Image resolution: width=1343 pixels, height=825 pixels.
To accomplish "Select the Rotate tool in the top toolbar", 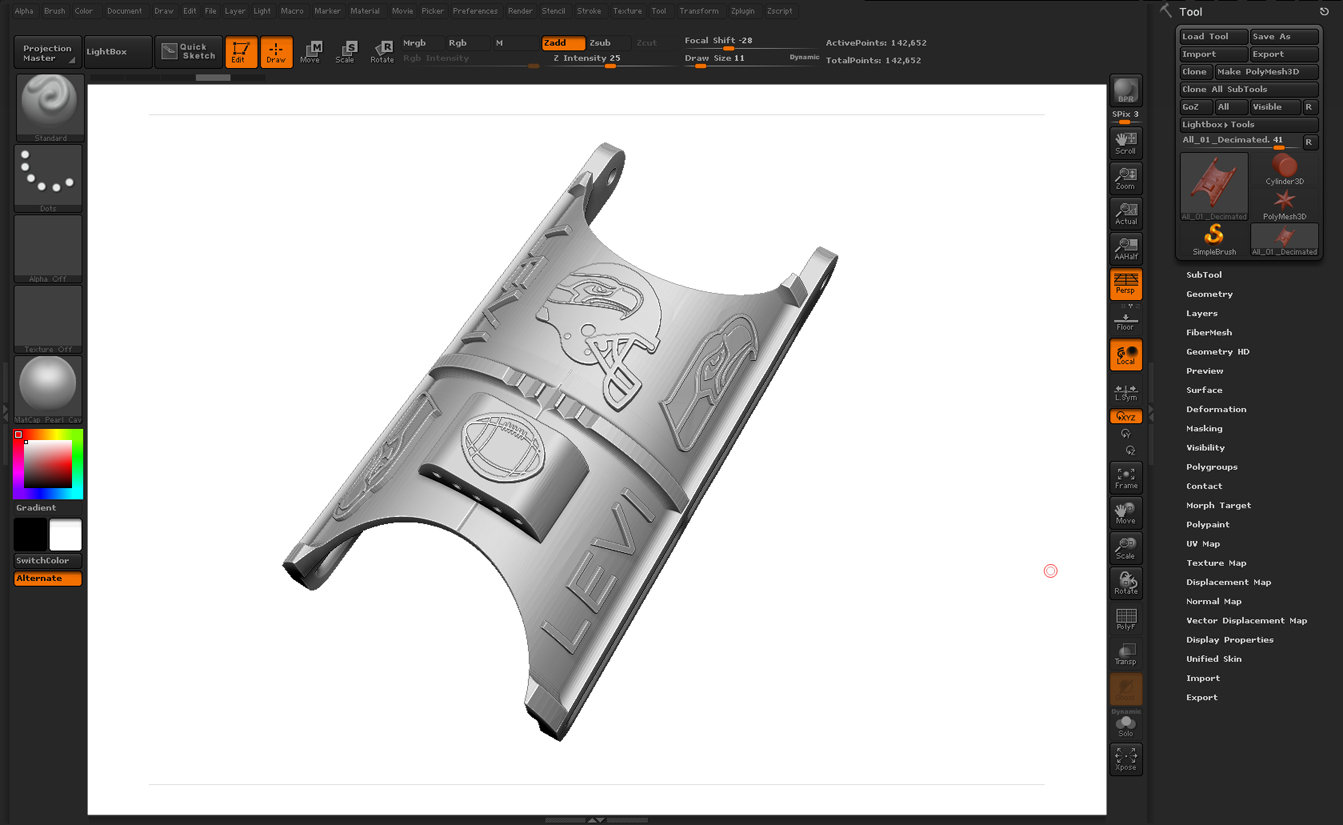I will 381,52.
